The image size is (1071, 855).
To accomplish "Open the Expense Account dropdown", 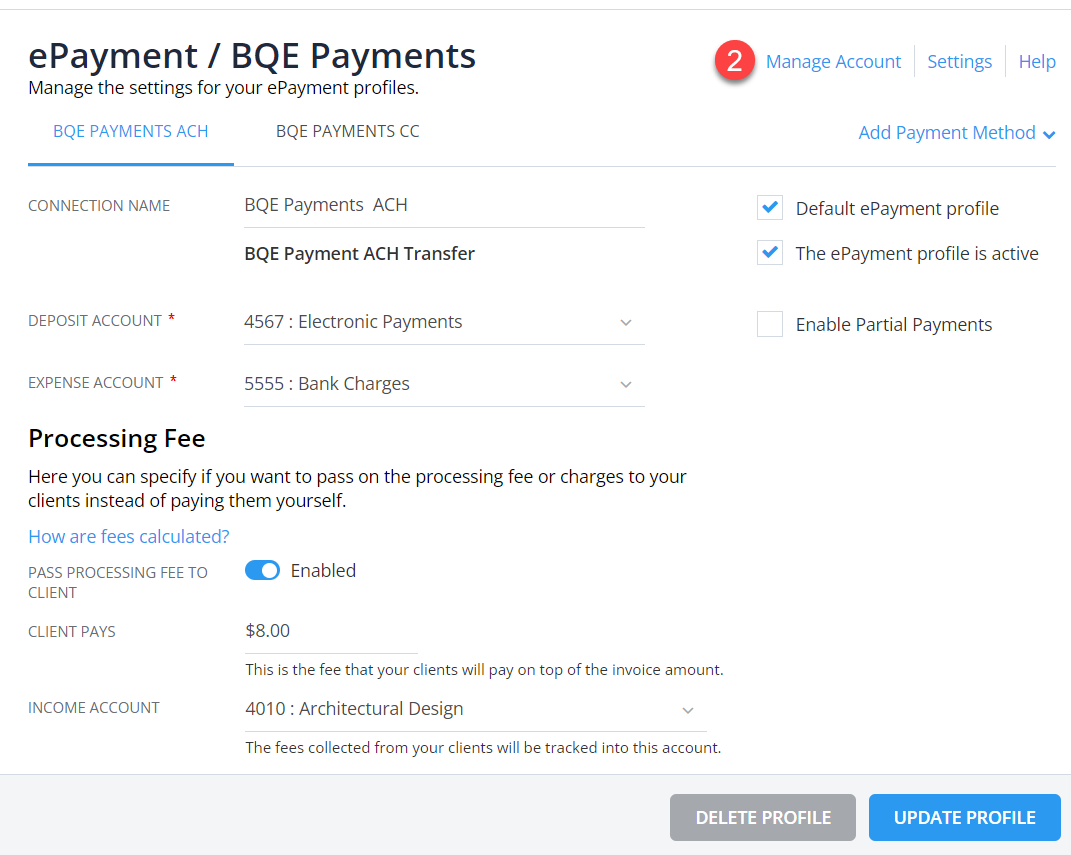I will pos(626,383).
